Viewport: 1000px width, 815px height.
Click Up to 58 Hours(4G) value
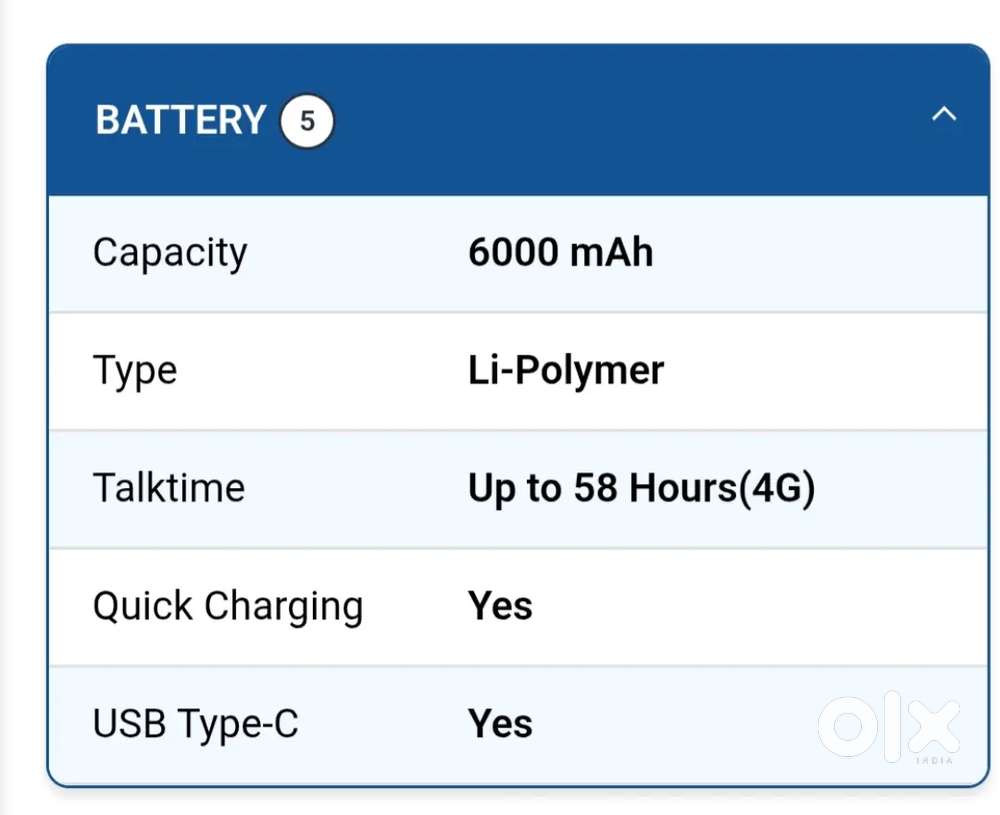tap(642, 488)
